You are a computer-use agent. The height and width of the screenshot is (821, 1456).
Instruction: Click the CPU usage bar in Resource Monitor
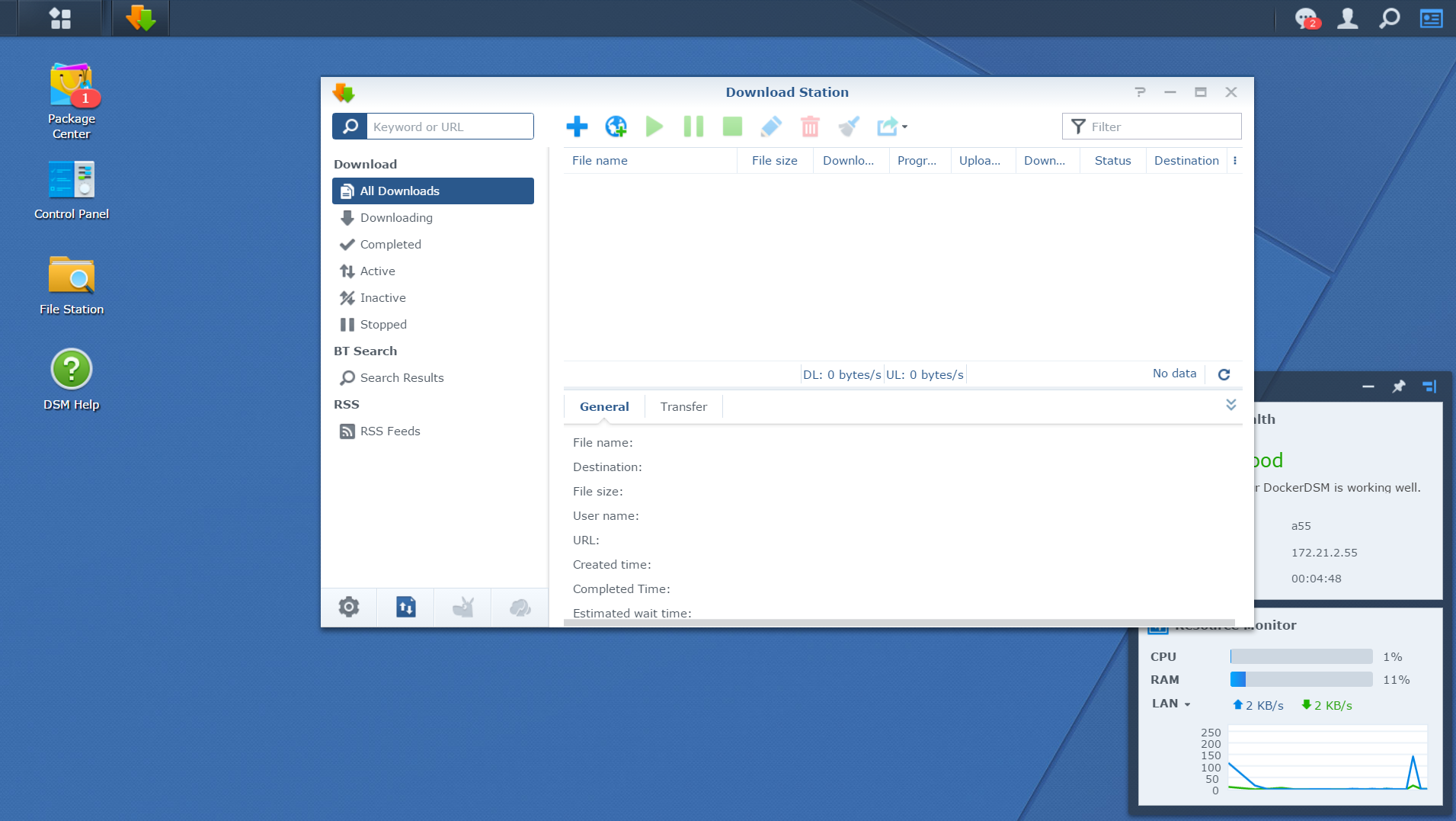click(1301, 657)
